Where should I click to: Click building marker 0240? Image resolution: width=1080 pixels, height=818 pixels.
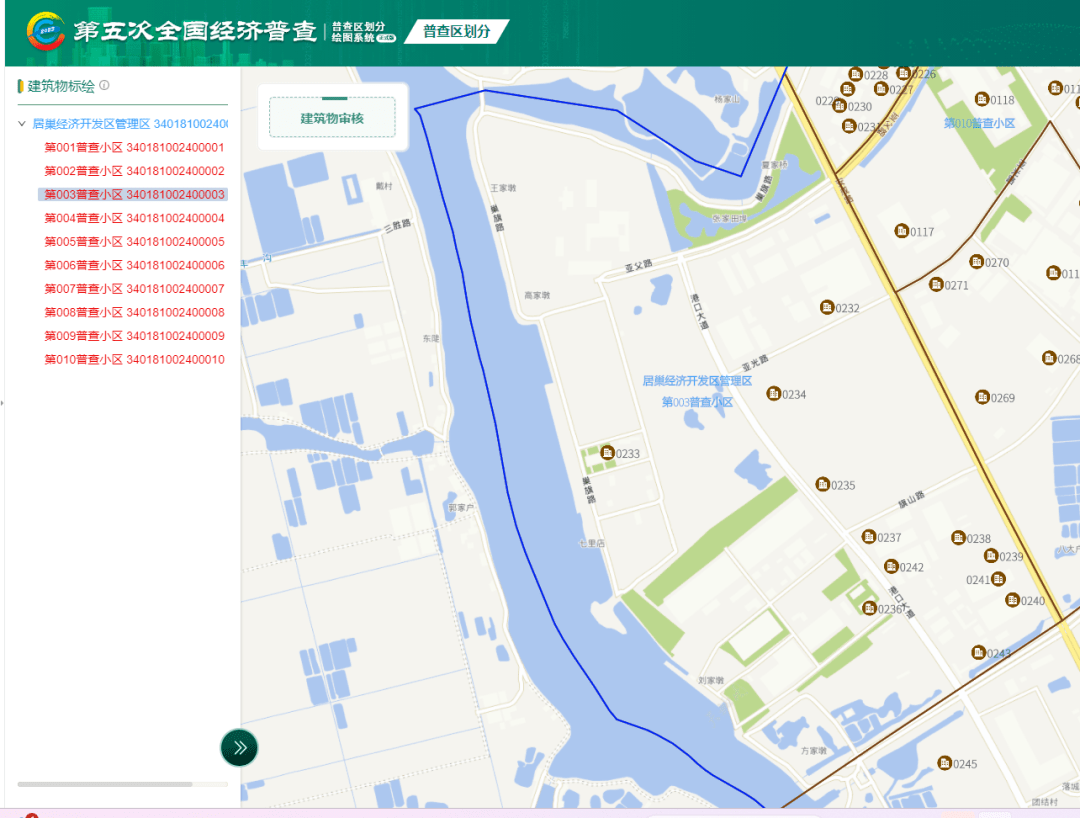click(x=1012, y=600)
